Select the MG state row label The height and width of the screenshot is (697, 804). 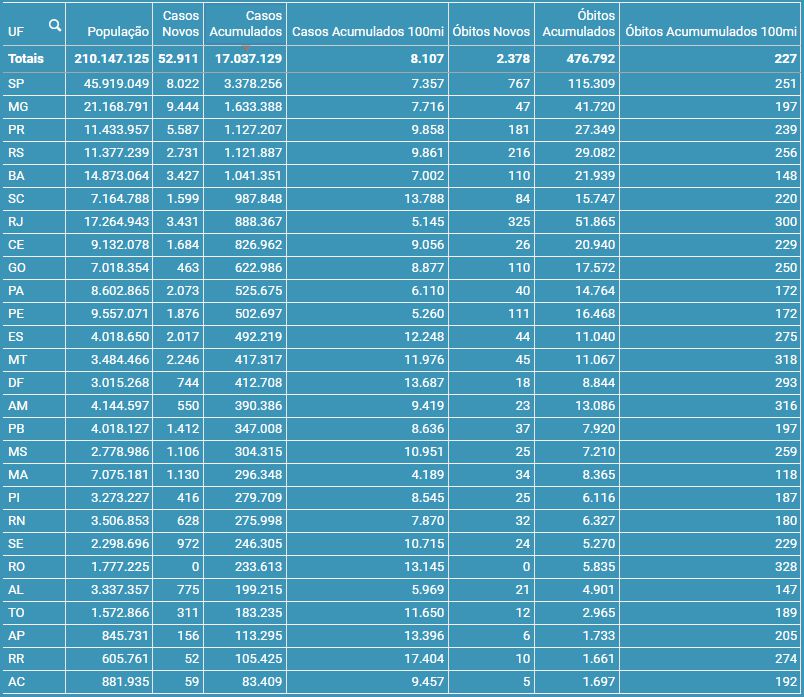pyautogui.click(x=17, y=106)
